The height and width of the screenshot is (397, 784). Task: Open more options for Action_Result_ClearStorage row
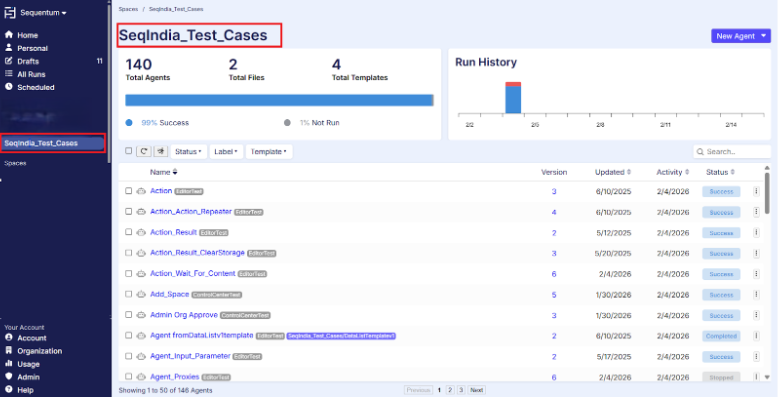[756, 254]
